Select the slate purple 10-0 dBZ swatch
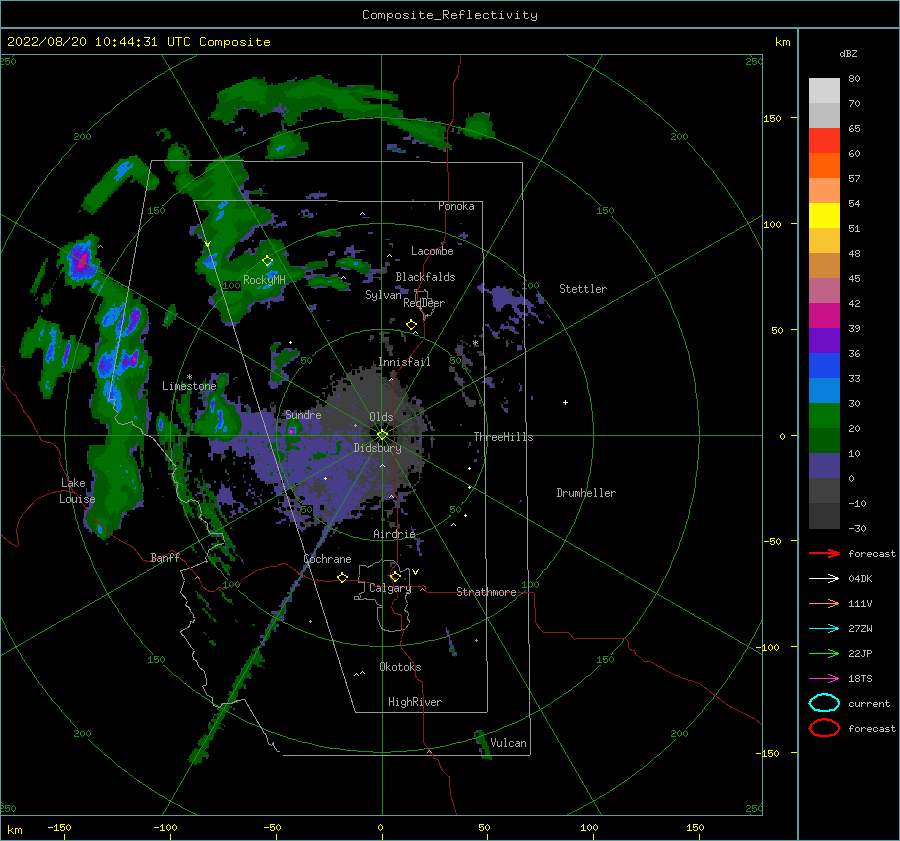The width and height of the screenshot is (900, 841). 824,466
